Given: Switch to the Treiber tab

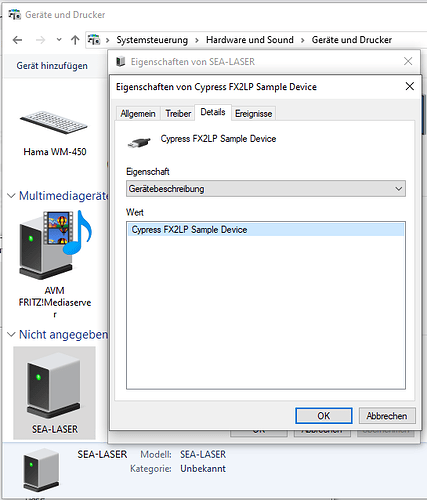Looking at the screenshot, I should [x=178, y=114].
